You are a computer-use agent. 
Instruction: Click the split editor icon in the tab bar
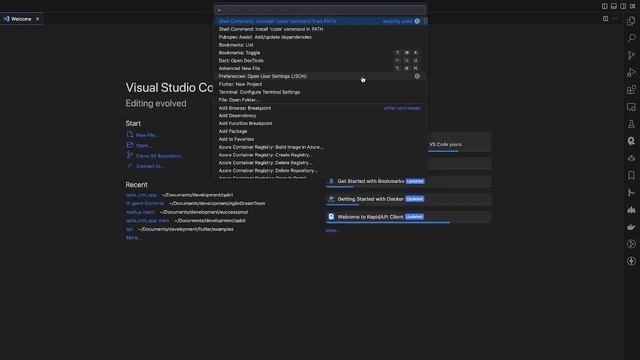click(605, 19)
